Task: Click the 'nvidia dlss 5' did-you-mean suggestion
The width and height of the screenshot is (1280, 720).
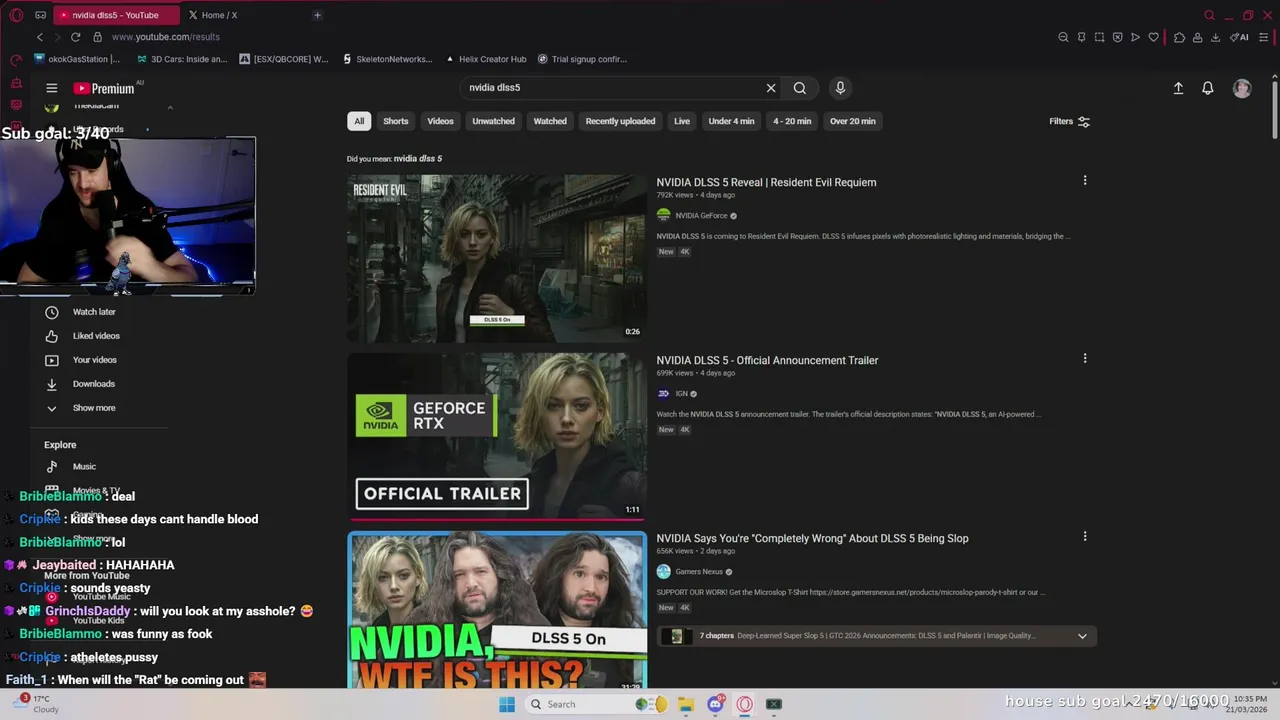Action: [418, 159]
